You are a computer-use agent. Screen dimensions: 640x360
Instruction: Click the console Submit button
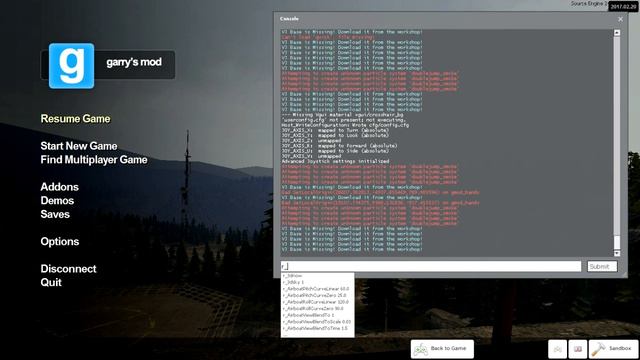(x=602, y=267)
